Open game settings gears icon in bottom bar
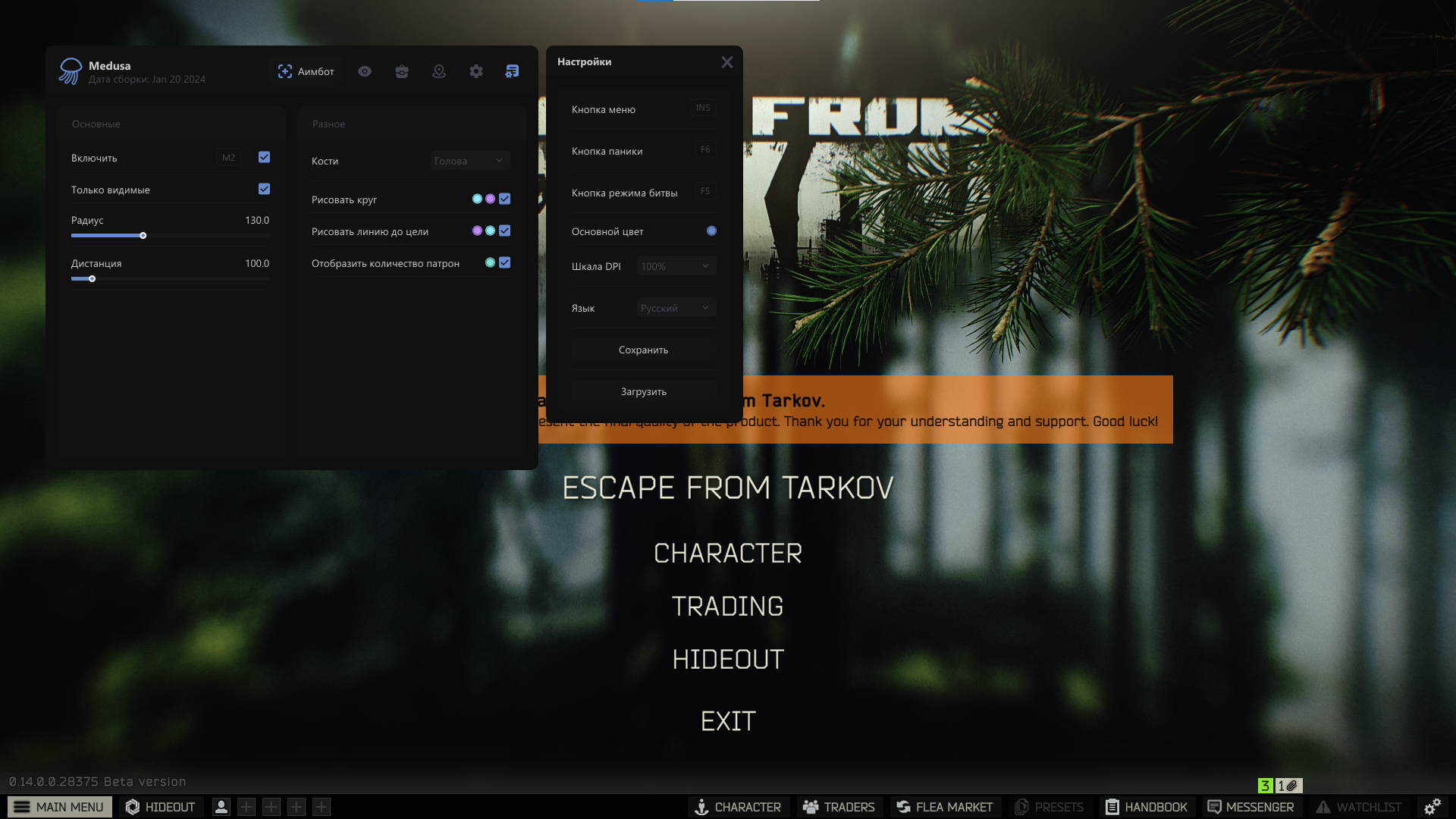1456x819 pixels. 1432,807
